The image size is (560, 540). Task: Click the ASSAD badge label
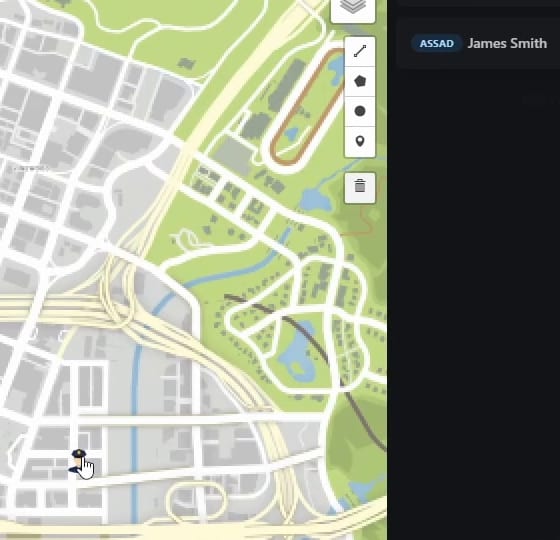pyautogui.click(x=436, y=44)
